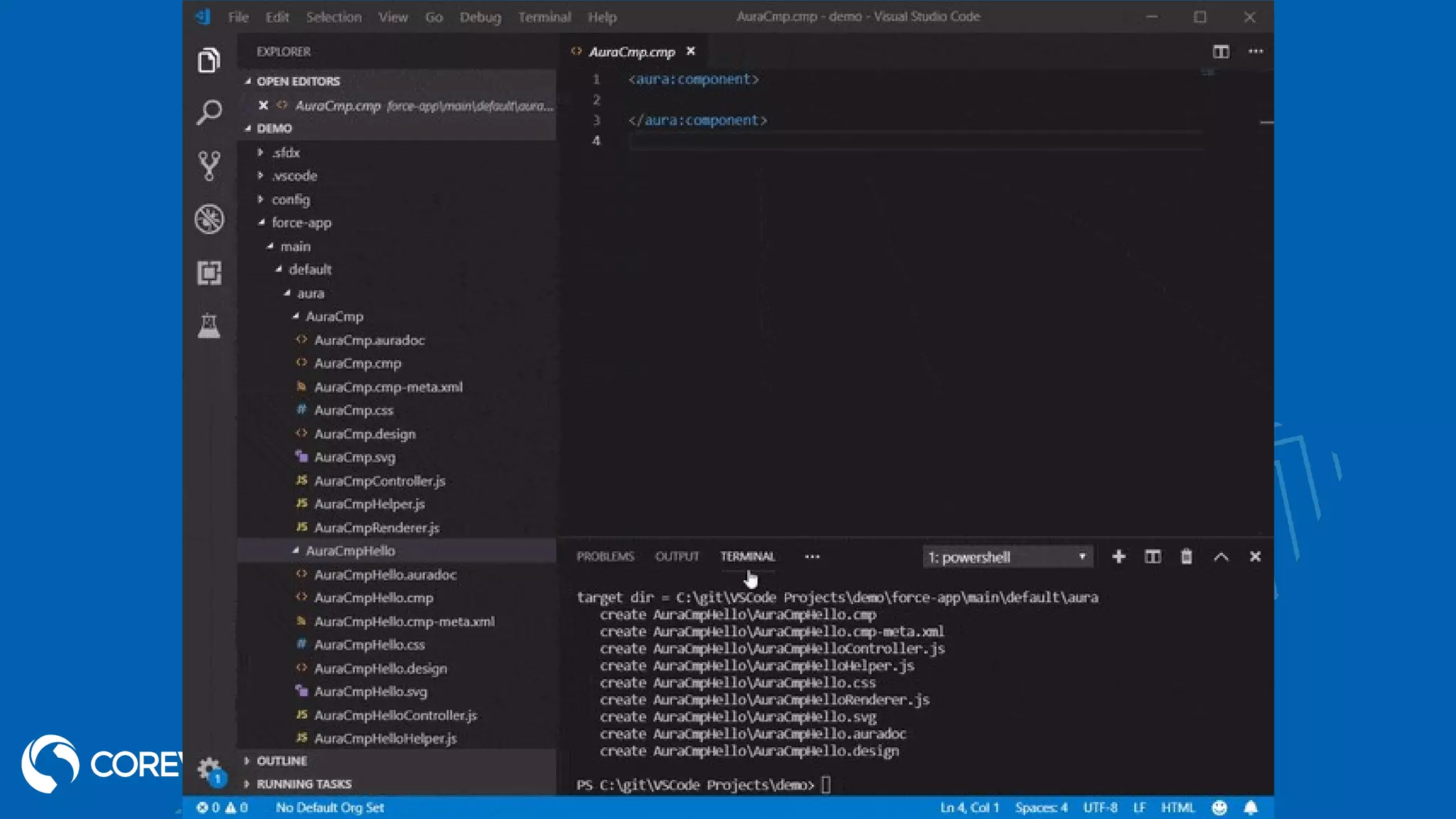The height and width of the screenshot is (819, 1456).
Task: Switch to the Problems tab
Action: (605, 557)
